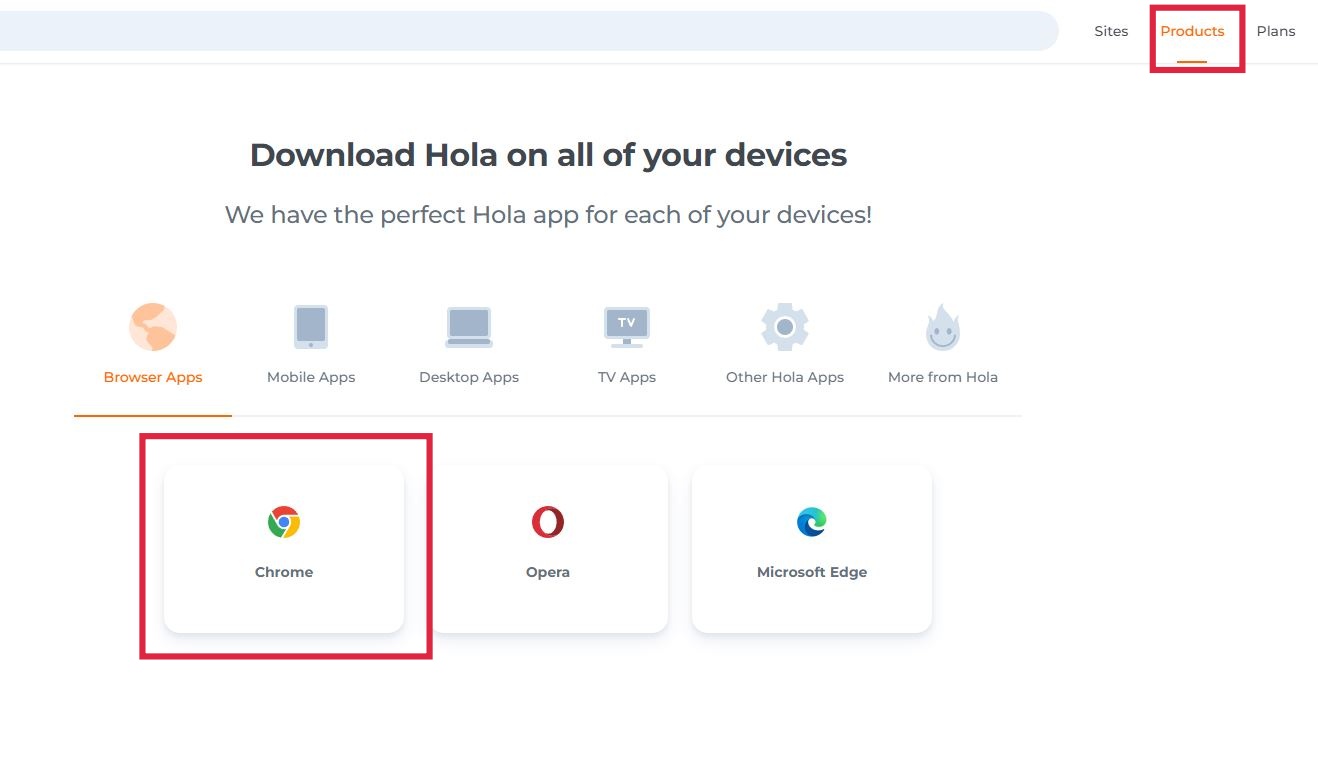
Task: Click the Microsoft Edge label text
Action: (812, 572)
